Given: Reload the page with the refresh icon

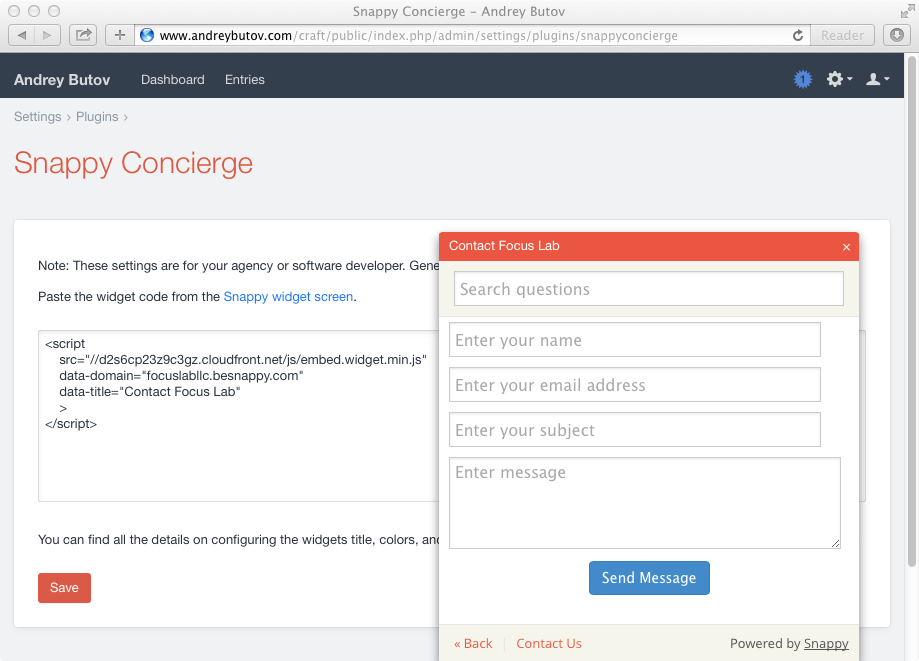Looking at the screenshot, I should (798, 35).
